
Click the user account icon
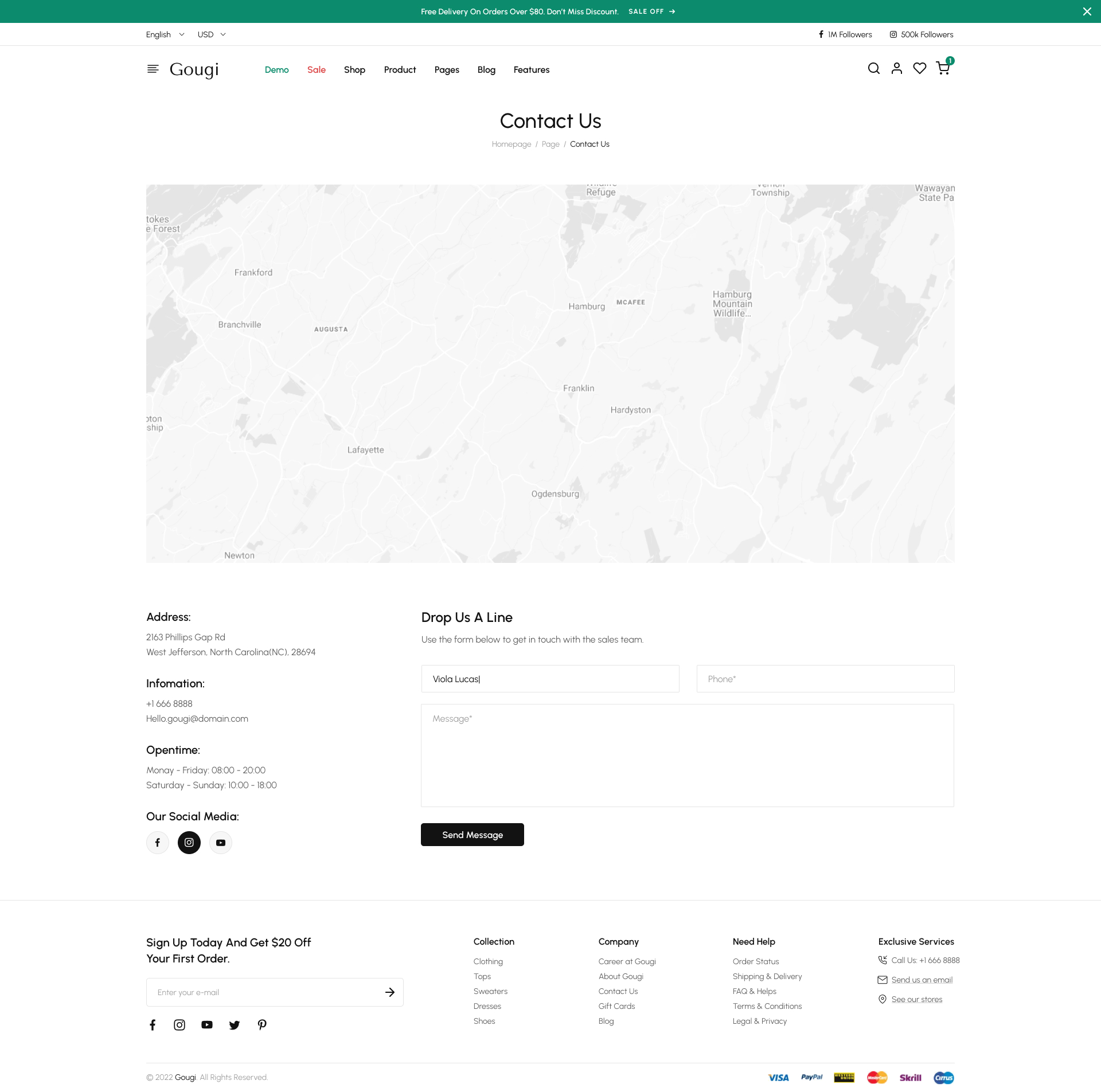[x=897, y=69]
